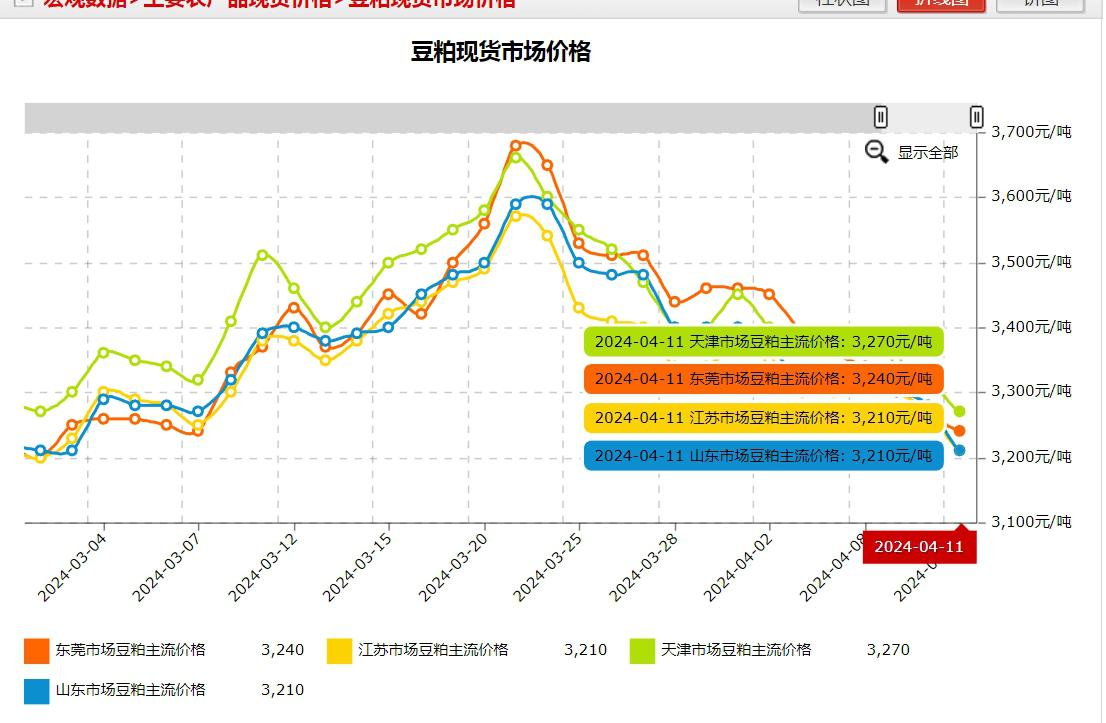This screenshot has height=723, width=1106.
Task: Click the 3,600元/吨 axis label
Action: 1031,196
